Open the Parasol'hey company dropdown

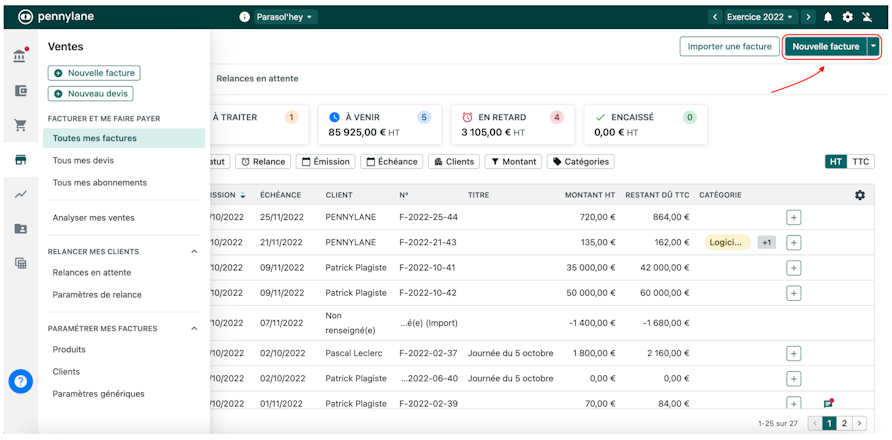[284, 17]
